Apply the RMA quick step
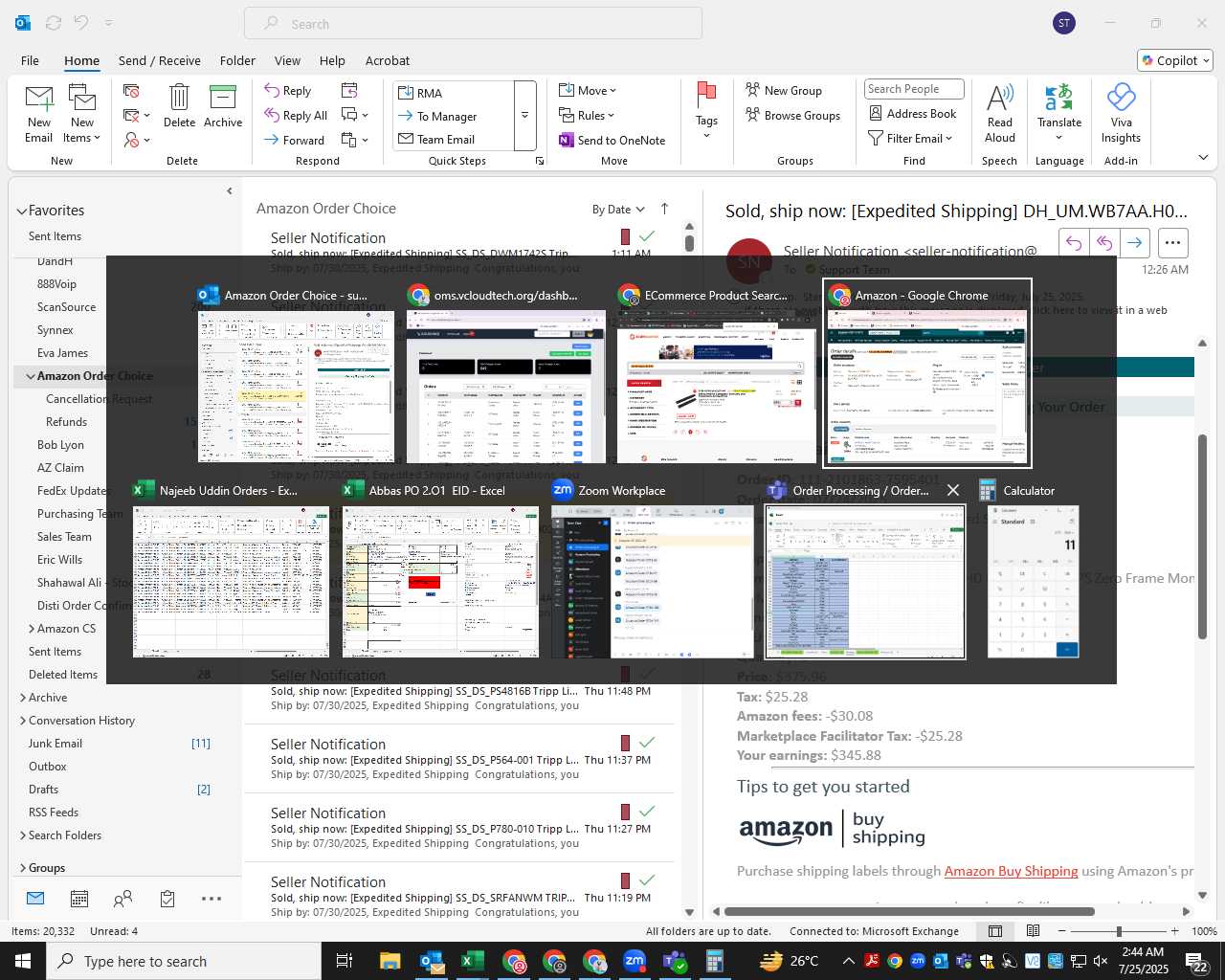 (420, 93)
